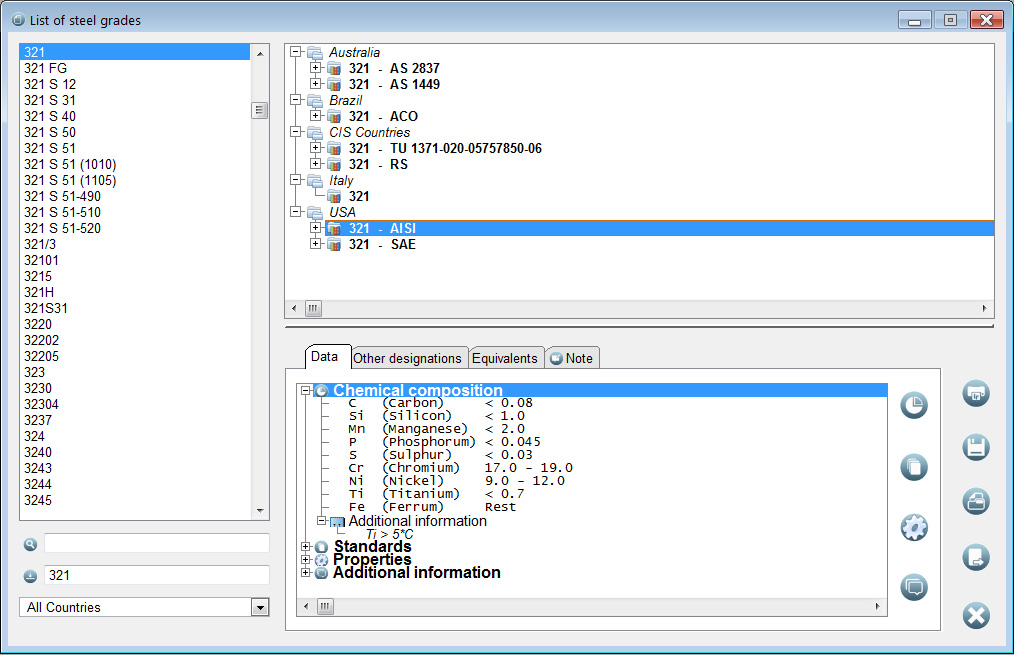This screenshot has width=1014, height=655.
Task: Click the export document icon with arrow
Action: point(976,557)
